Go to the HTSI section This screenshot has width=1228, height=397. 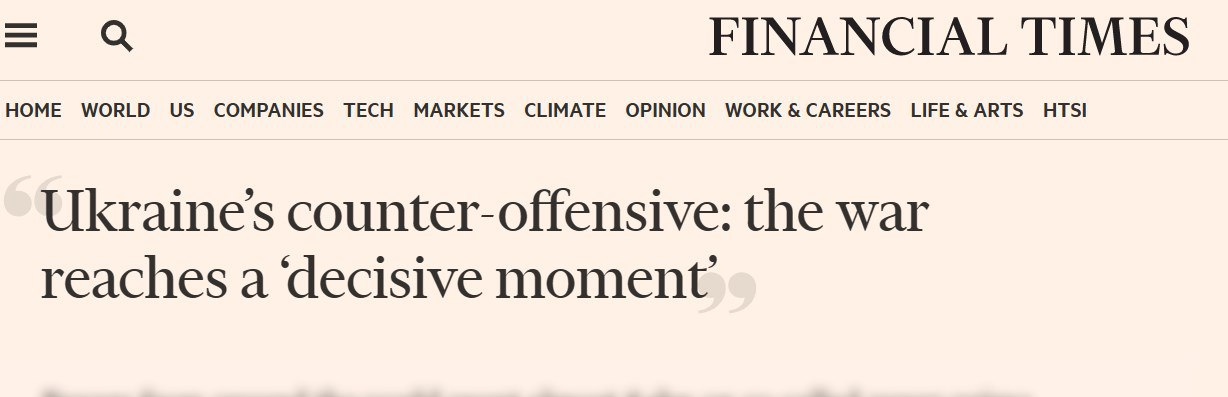[x=1065, y=111]
